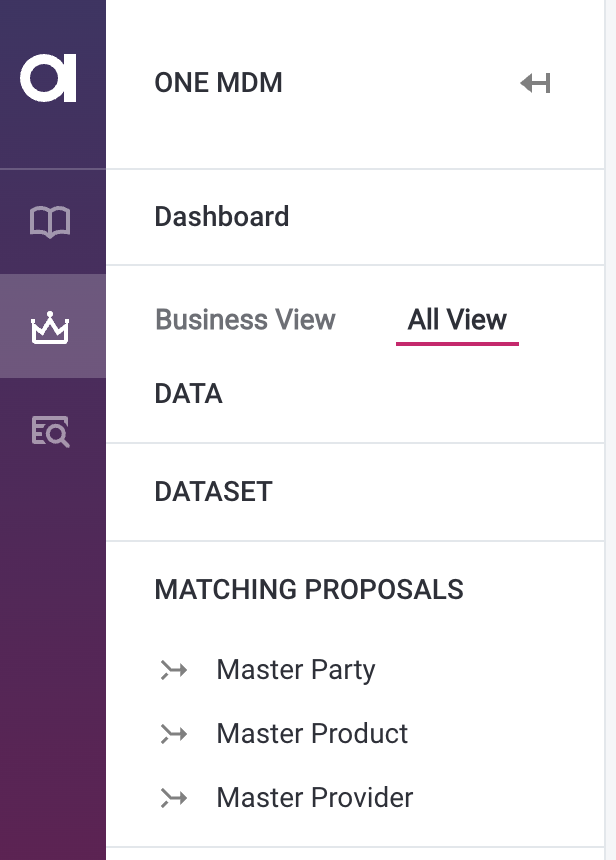The height and width of the screenshot is (860, 616).
Task: Switch to the Business View tab
Action: [x=245, y=319]
